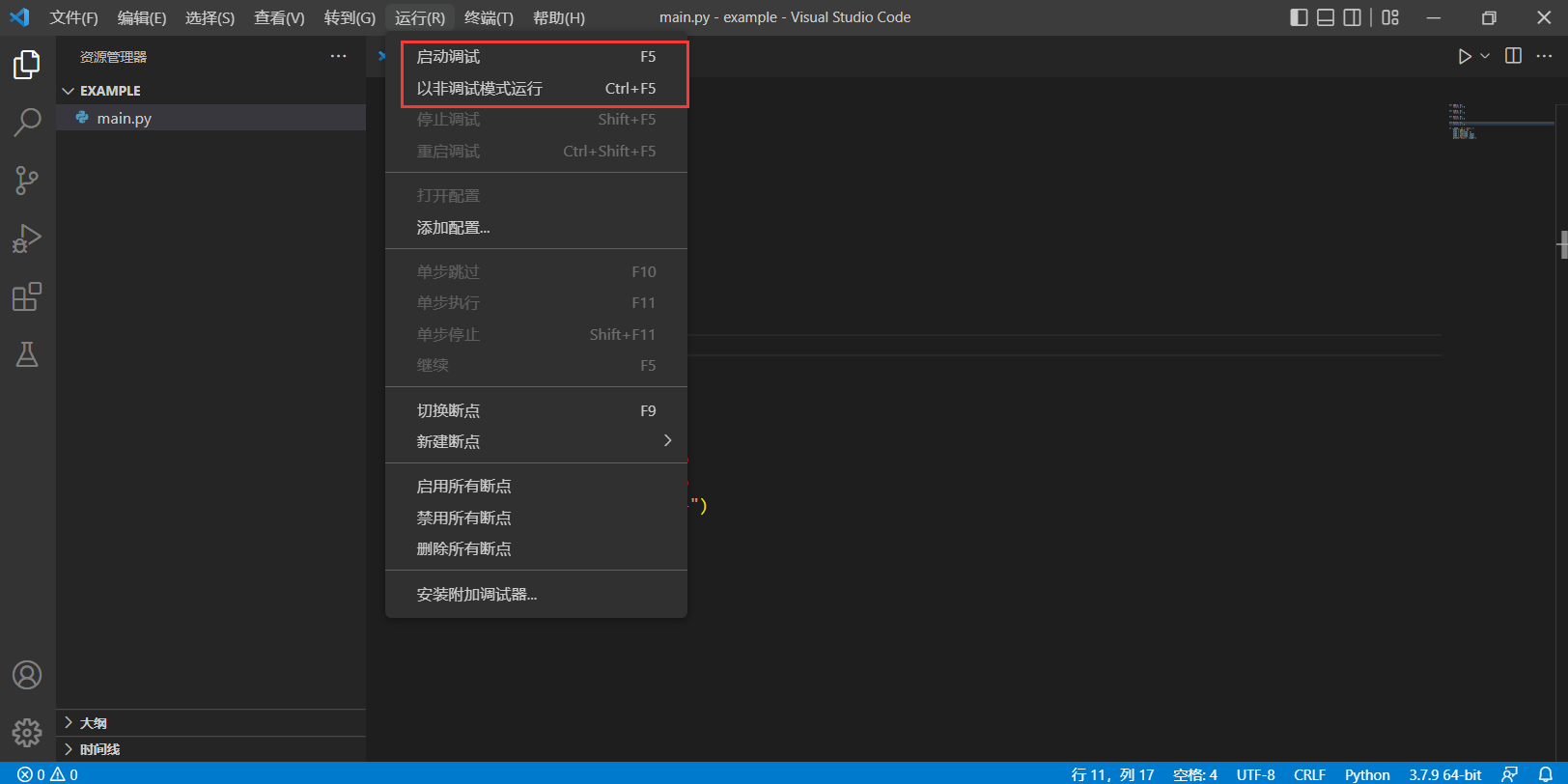
Task: Collapse the EXAMPLE folder section
Action: (69, 91)
